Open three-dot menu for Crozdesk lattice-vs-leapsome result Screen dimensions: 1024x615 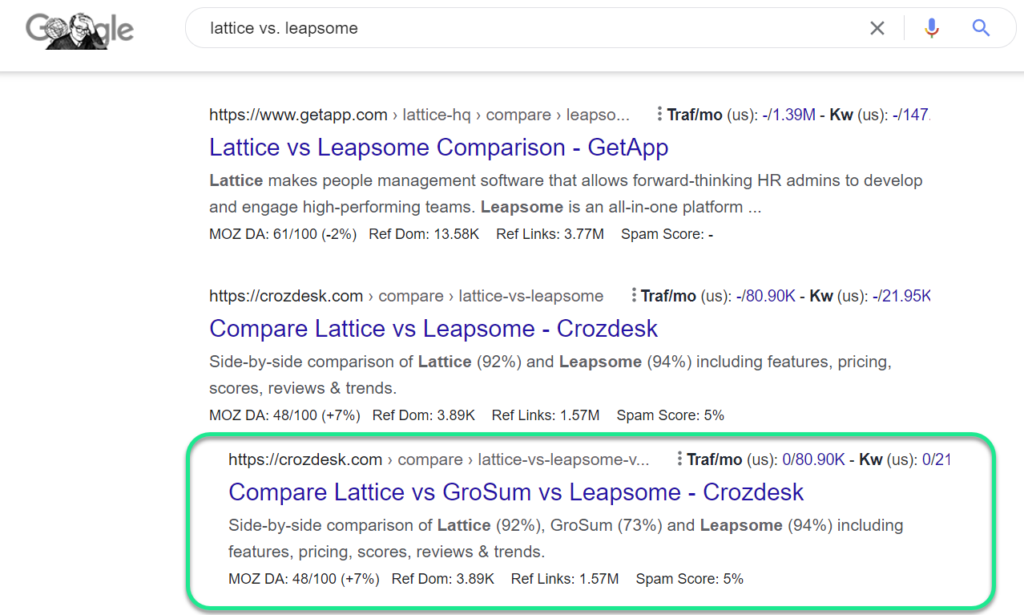point(633,295)
